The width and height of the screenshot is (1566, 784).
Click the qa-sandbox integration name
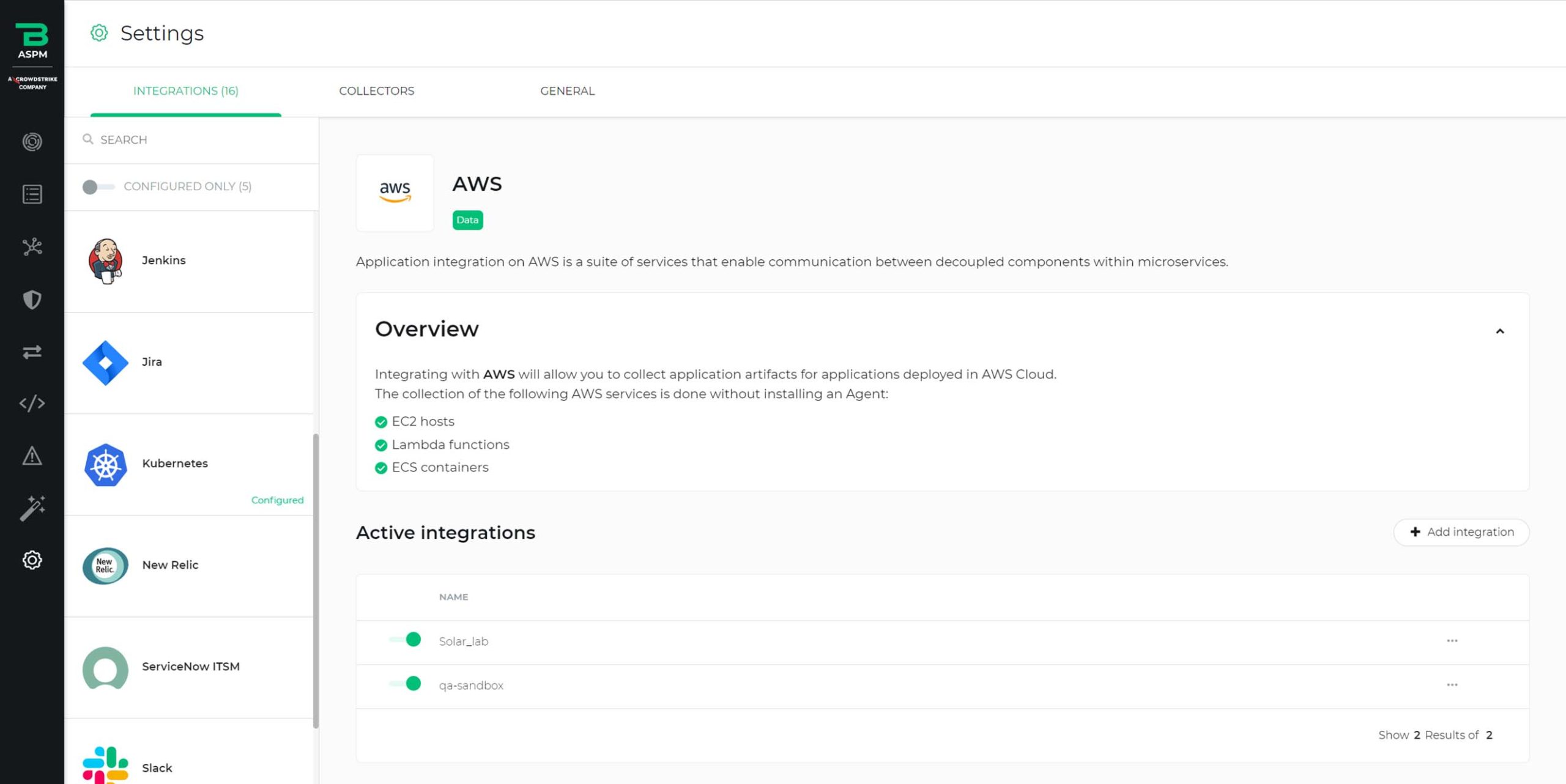[x=471, y=686]
